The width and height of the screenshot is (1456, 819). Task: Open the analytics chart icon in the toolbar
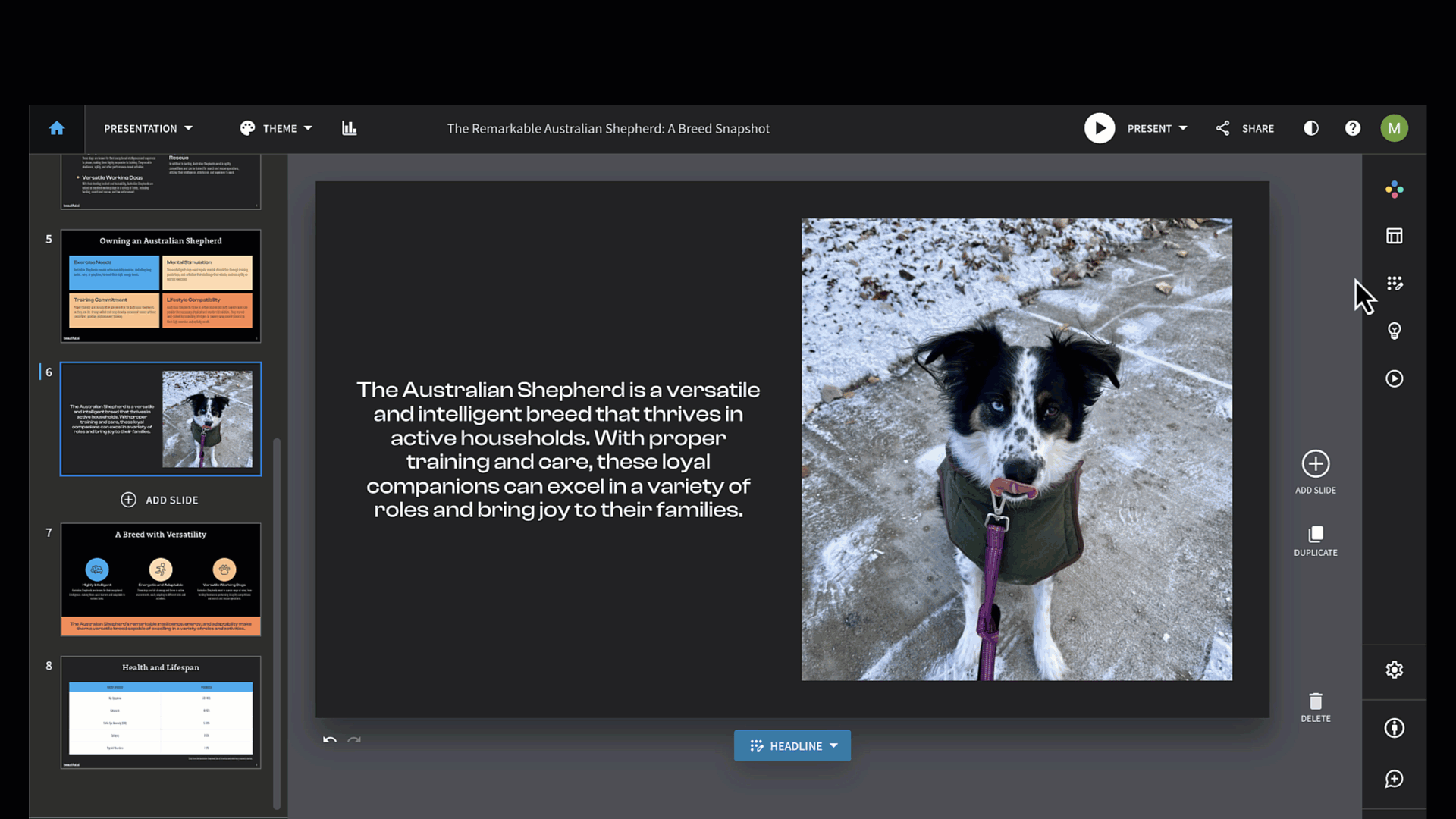(x=349, y=128)
